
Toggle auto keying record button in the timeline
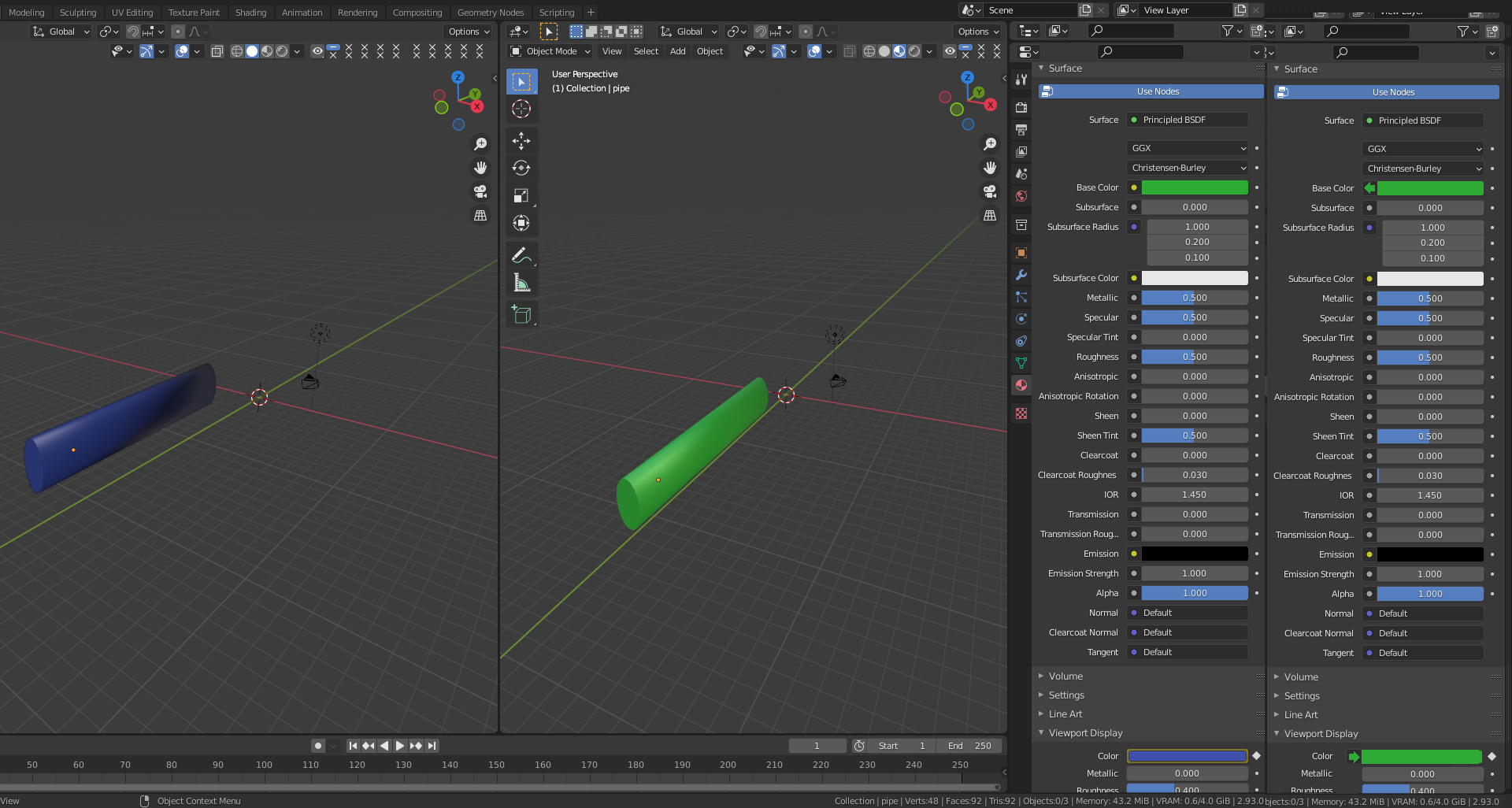click(318, 746)
